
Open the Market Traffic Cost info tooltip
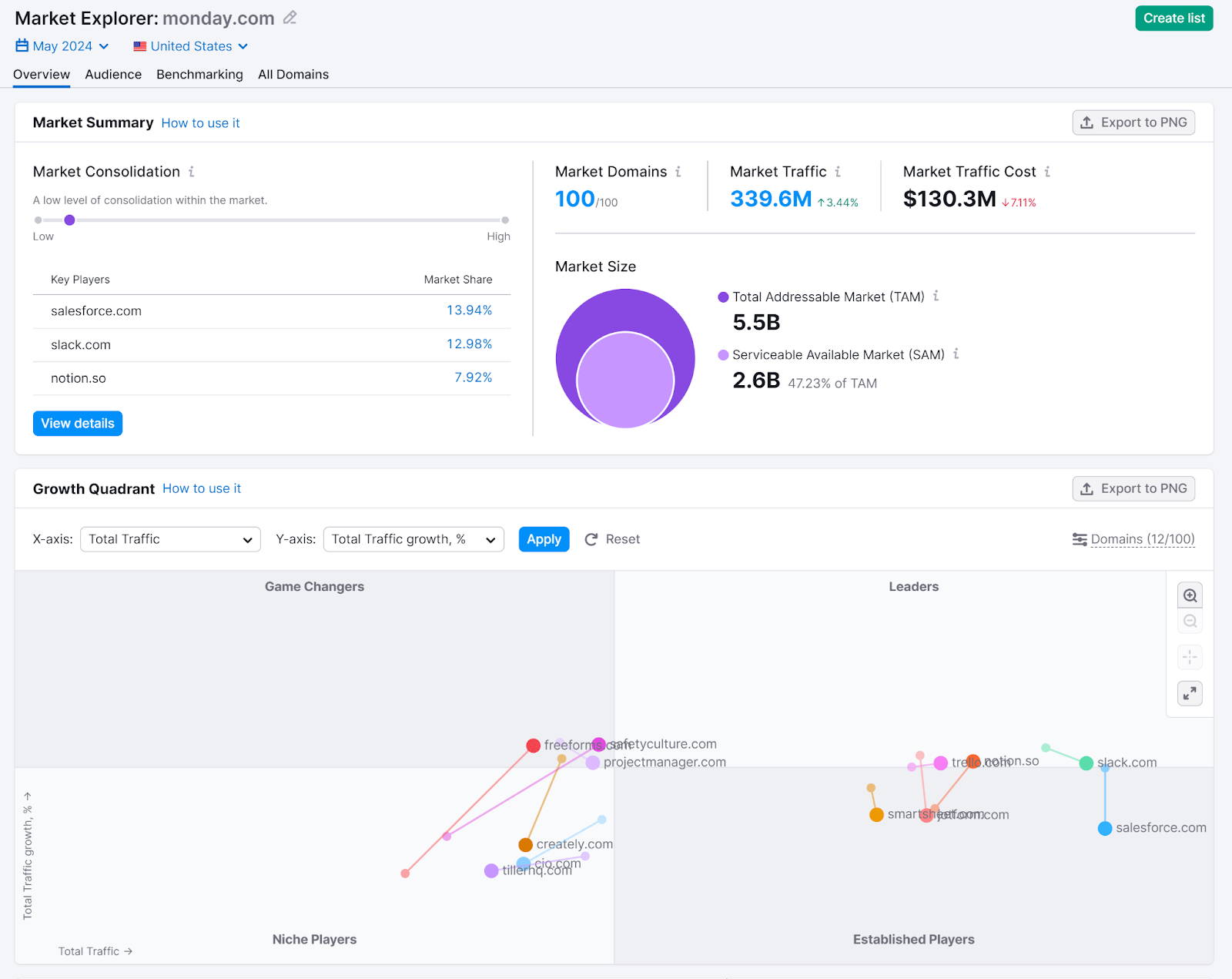coord(1047,172)
